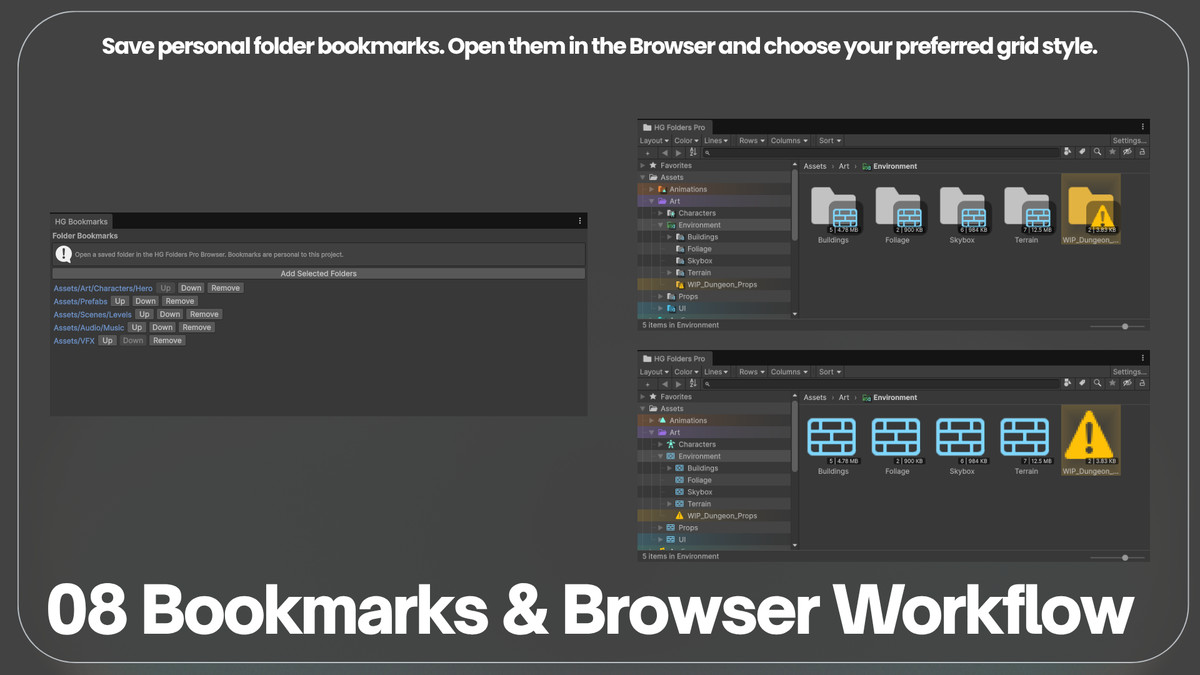
Task: Click the plus add icon in upper browser
Action: point(647,153)
